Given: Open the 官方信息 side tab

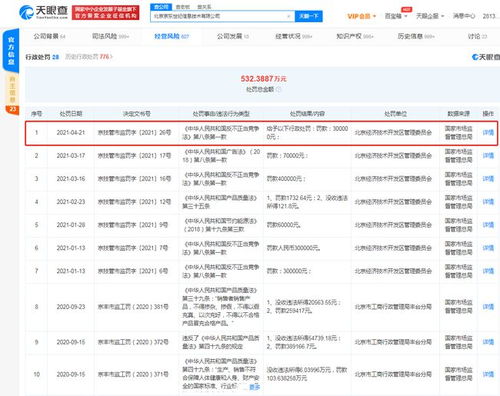Looking at the screenshot, I should (x=11, y=51).
